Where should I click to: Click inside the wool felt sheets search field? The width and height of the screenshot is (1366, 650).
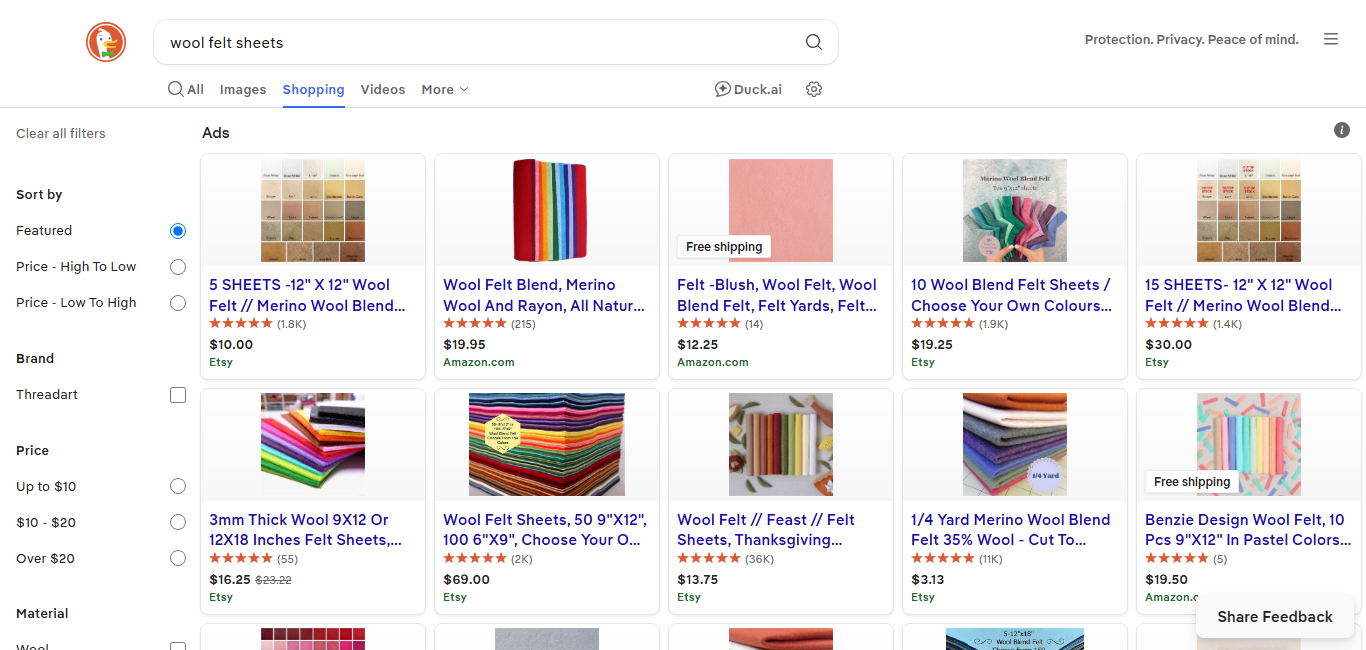point(480,42)
